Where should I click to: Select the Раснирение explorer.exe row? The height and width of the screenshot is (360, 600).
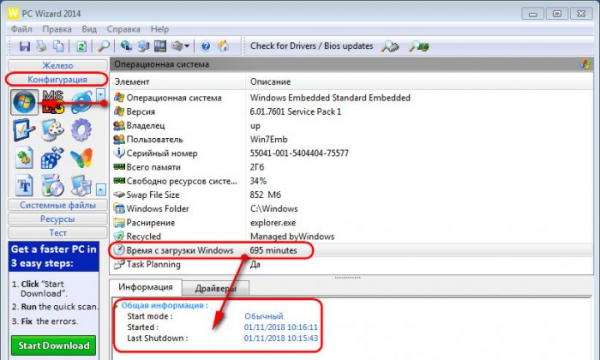tap(351, 223)
